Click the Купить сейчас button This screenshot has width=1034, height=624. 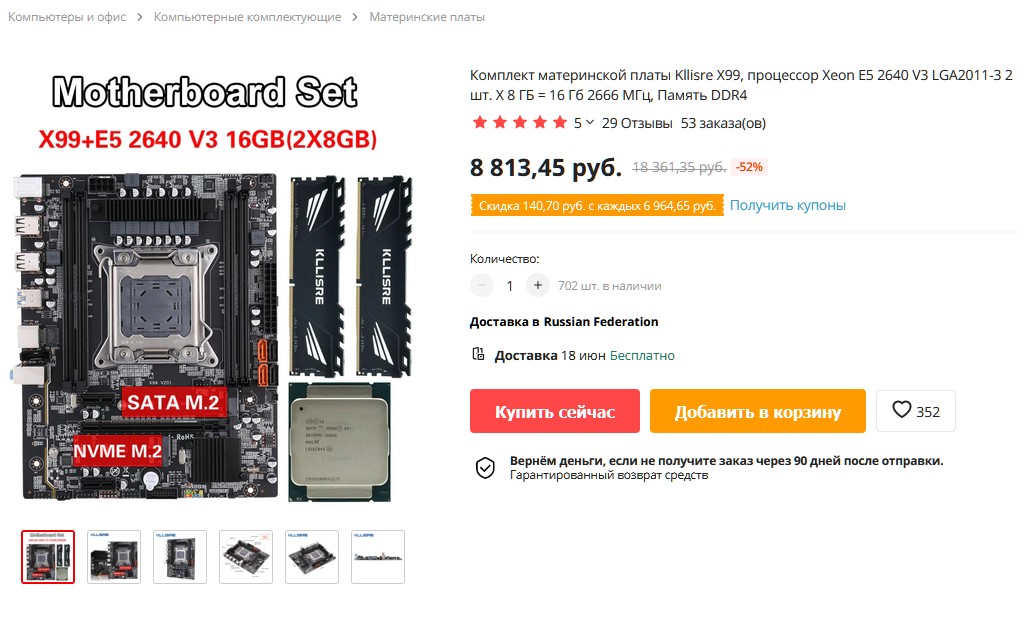pyautogui.click(x=555, y=411)
